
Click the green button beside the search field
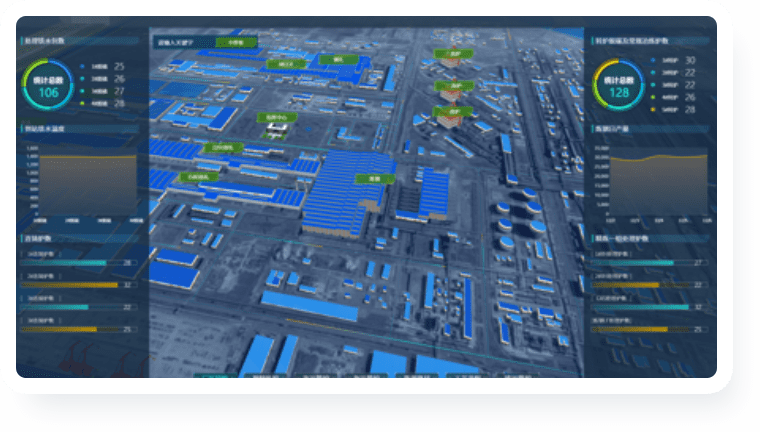[236, 43]
